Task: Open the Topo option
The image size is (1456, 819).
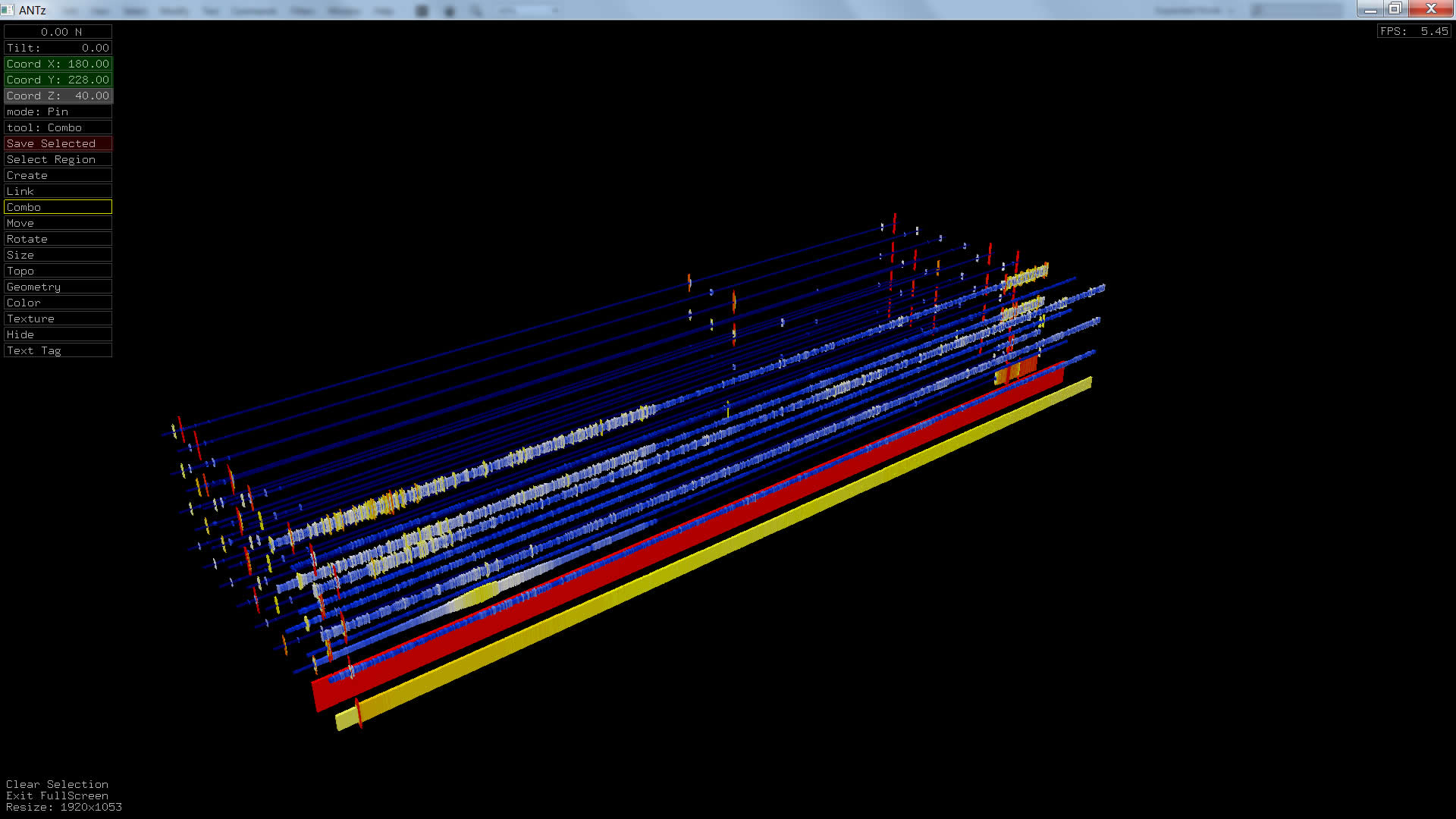Action: 58,271
